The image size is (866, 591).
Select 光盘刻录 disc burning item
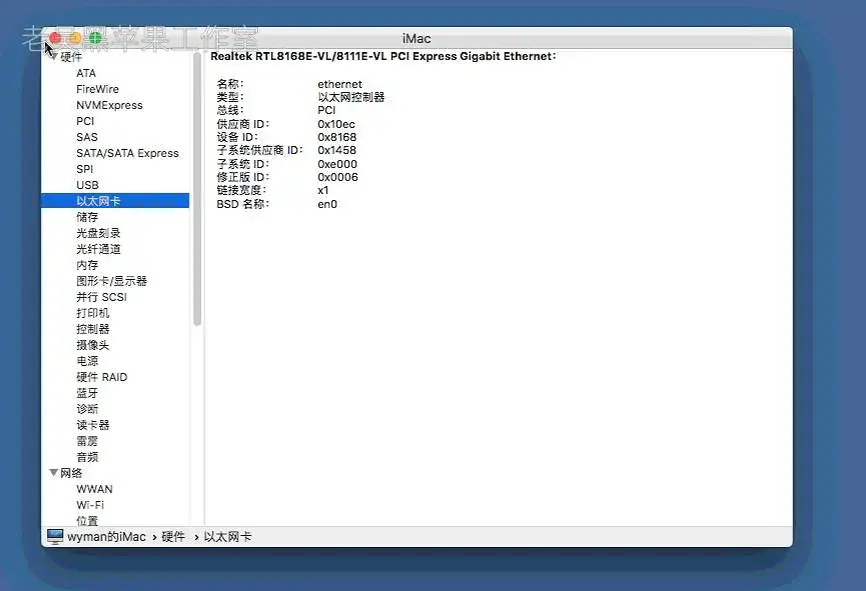coord(98,233)
